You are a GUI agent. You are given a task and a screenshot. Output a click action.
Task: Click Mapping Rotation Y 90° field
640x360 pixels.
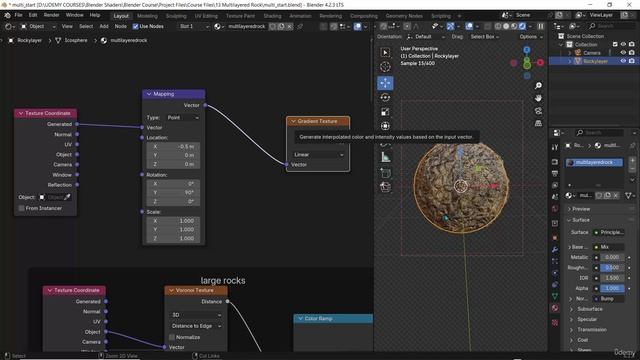click(173, 193)
